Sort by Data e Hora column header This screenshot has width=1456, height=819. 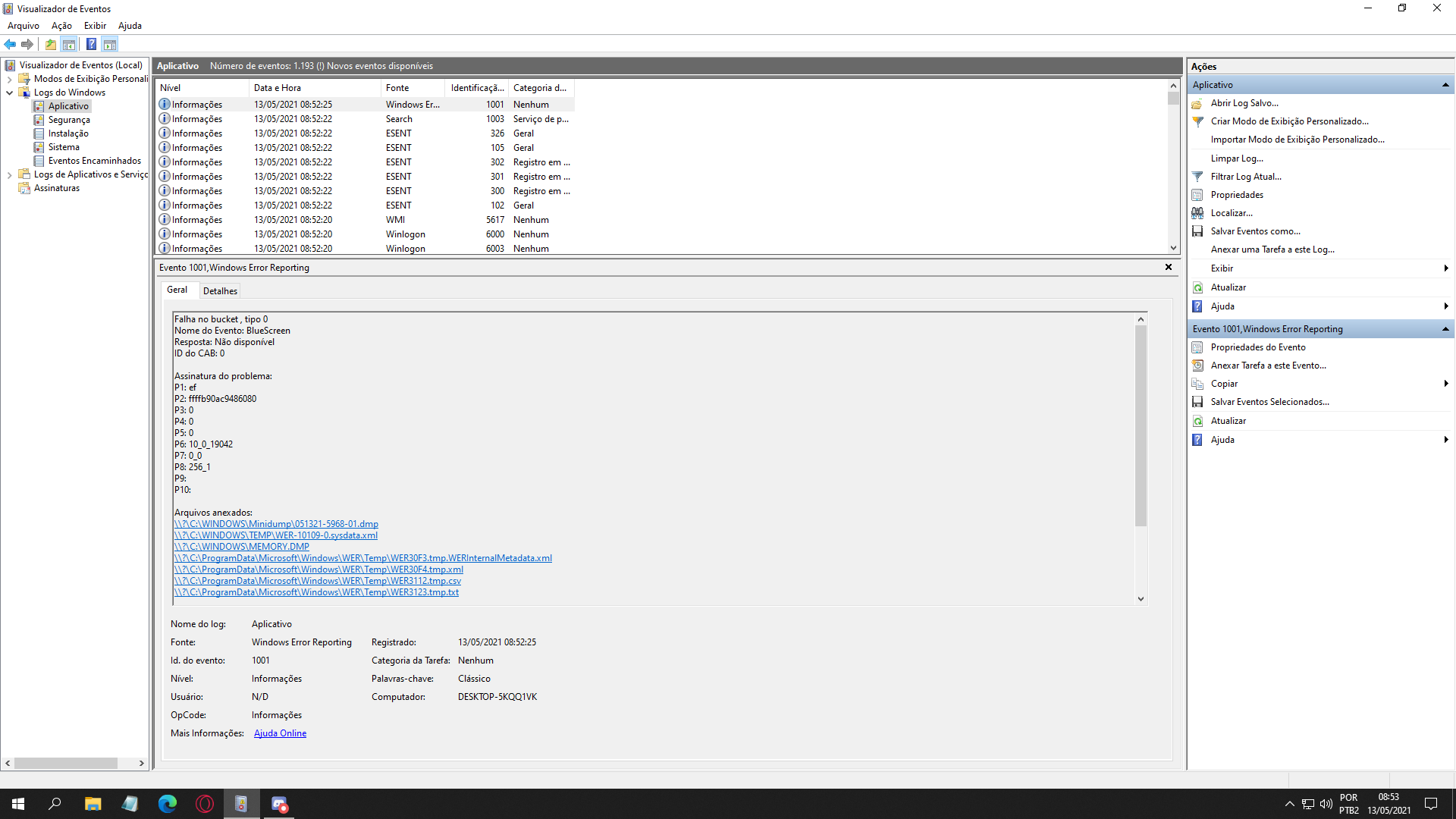pyautogui.click(x=315, y=88)
